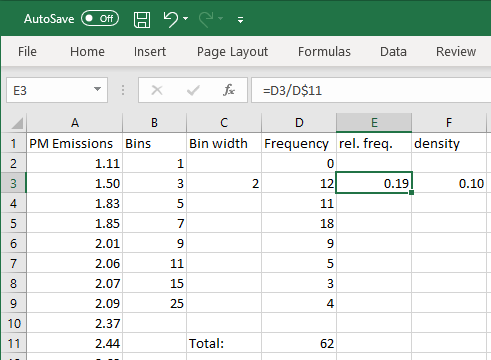Screen dimensions: 491x360
Task: Expand the Undo history dropdown arrow
Action: pyautogui.click(x=186, y=19)
